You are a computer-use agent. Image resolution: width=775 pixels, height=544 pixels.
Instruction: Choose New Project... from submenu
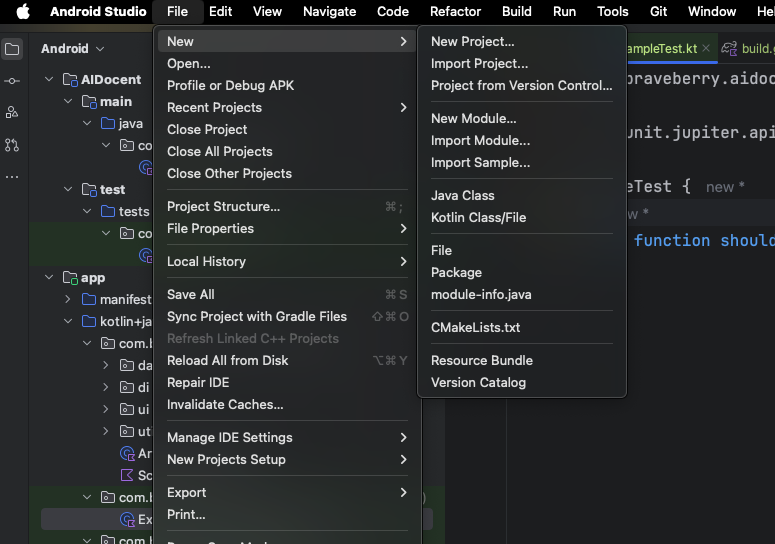[522, 42]
